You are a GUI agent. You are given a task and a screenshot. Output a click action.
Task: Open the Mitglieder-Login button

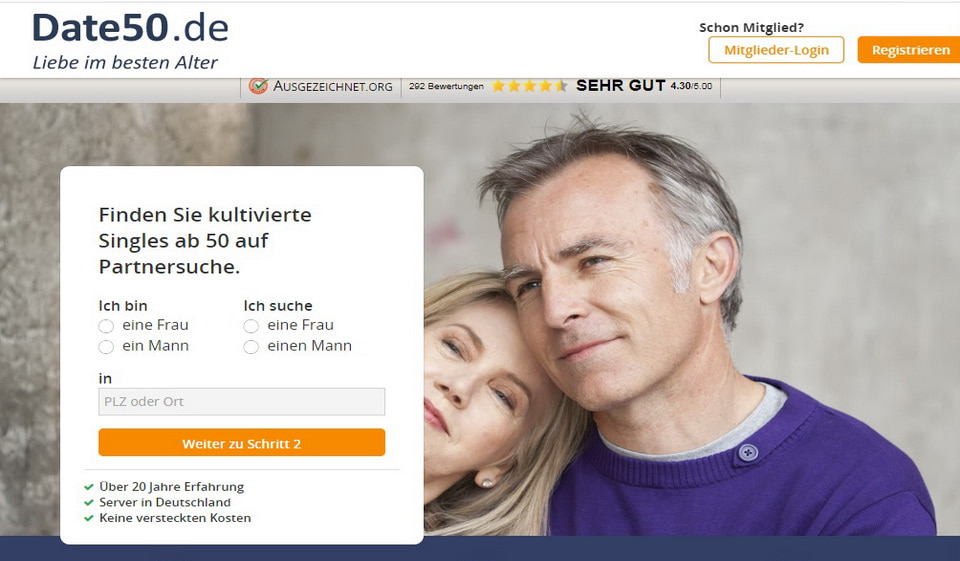[x=776, y=50]
